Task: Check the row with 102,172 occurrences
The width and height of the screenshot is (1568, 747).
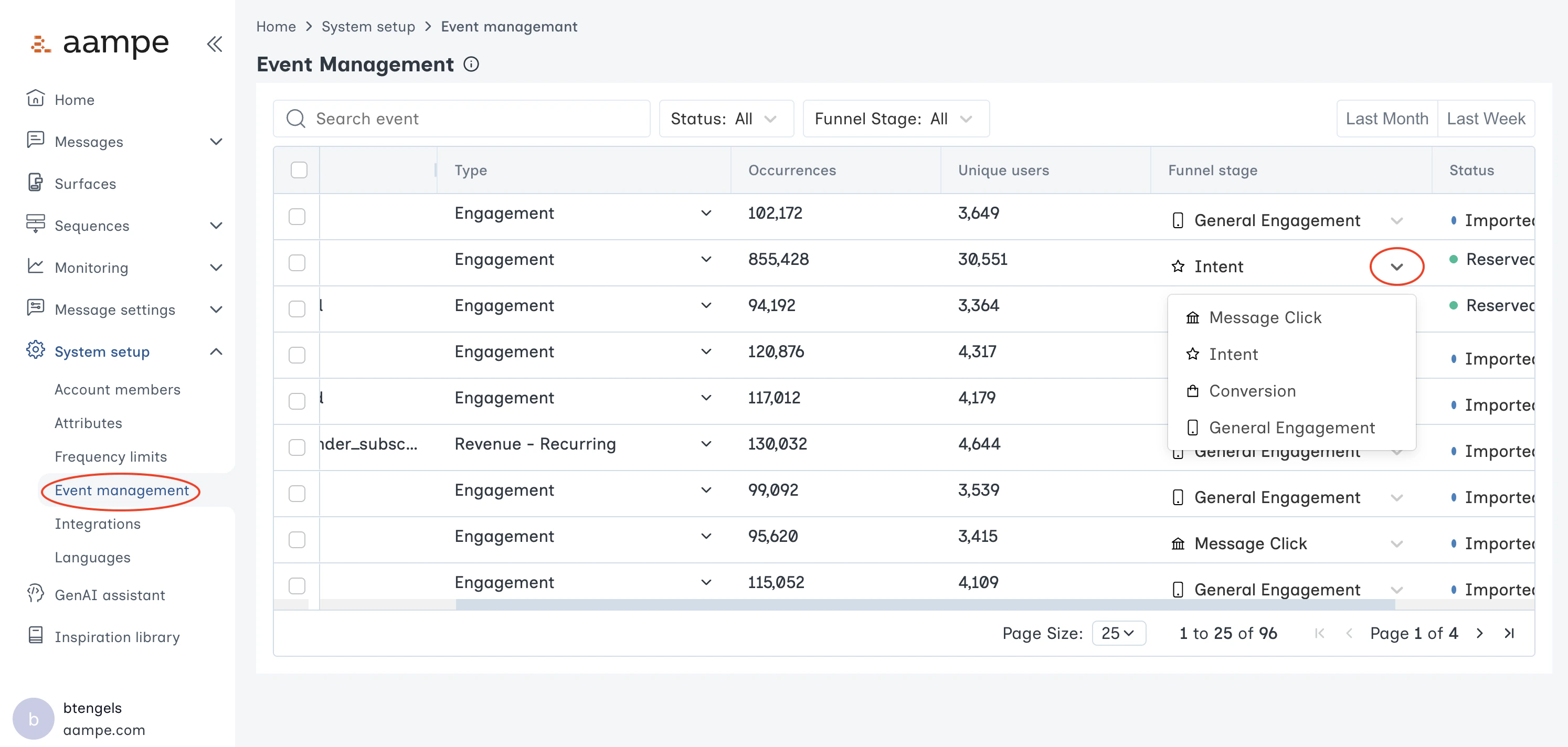Action: point(297,216)
